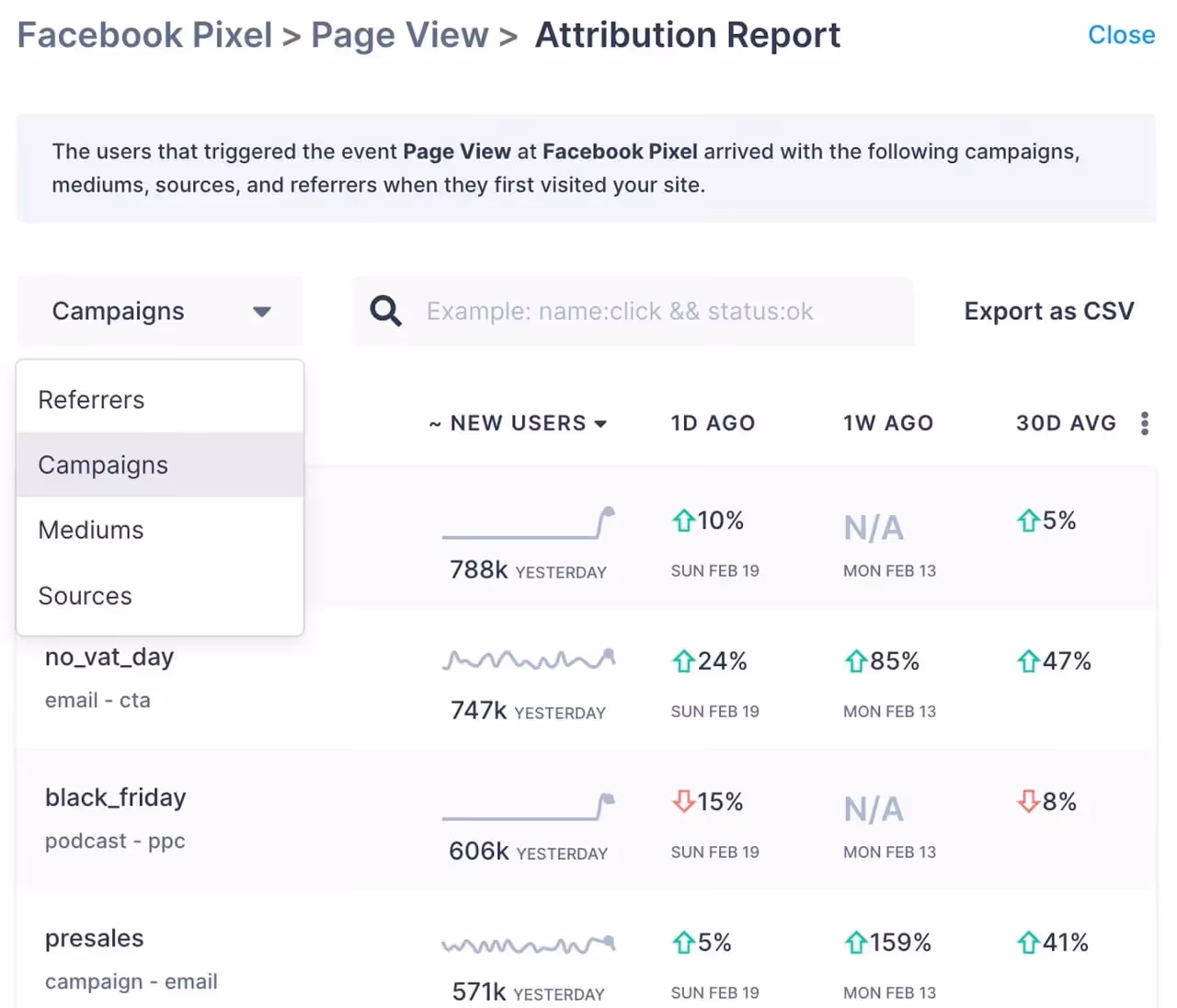Click the sparkline above 788k yesterday
This screenshot has height=1008, width=1177.
(529, 522)
